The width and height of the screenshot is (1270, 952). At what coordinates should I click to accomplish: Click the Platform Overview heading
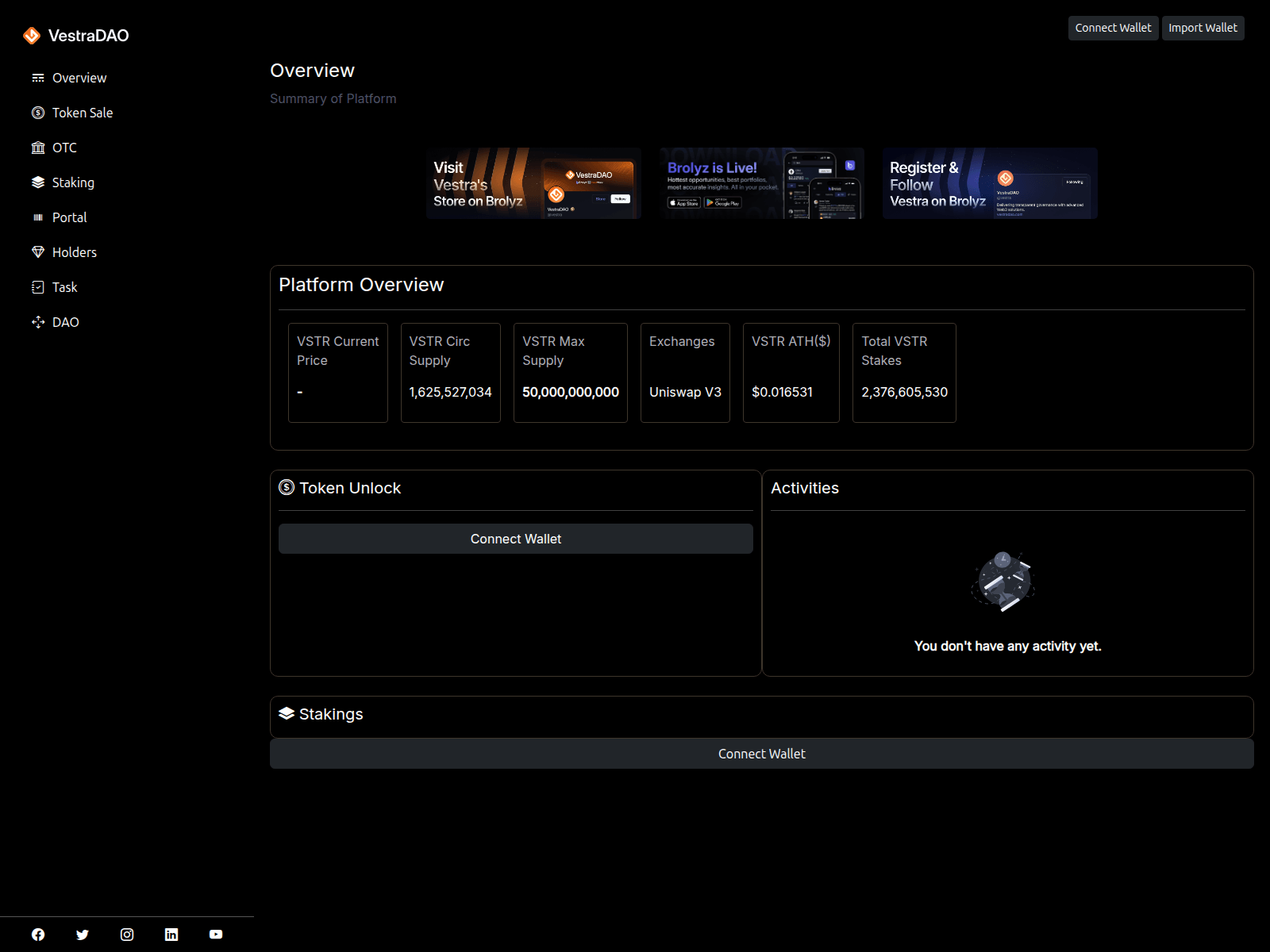pyautogui.click(x=361, y=285)
